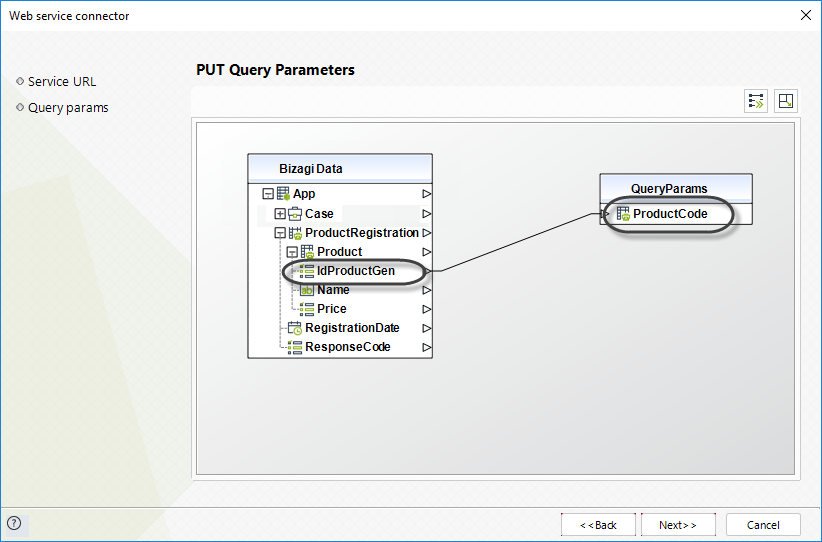Select the Price attribute
Image resolution: width=822 pixels, height=542 pixels.
[331, 309]
